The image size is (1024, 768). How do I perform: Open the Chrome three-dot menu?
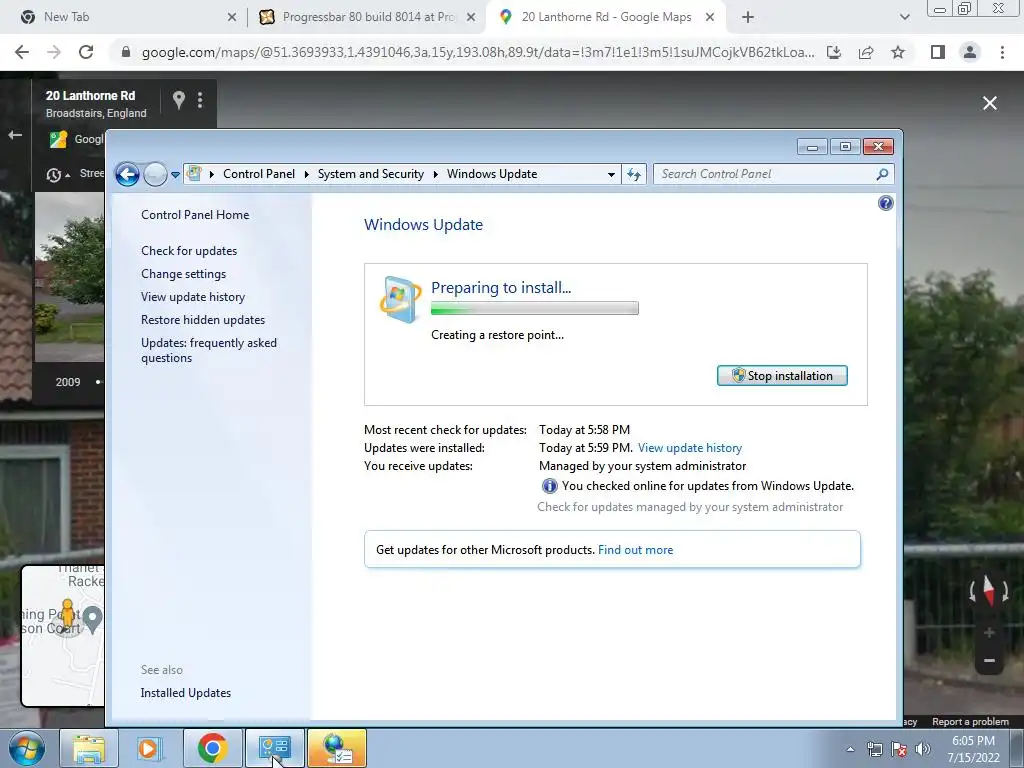pyautogui.click(x=1002, y=52)
